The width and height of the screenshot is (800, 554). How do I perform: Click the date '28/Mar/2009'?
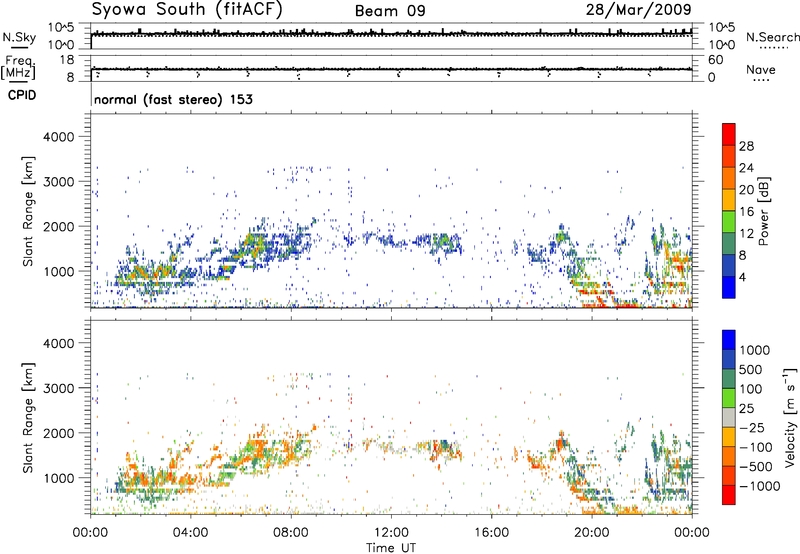[638, 9]
